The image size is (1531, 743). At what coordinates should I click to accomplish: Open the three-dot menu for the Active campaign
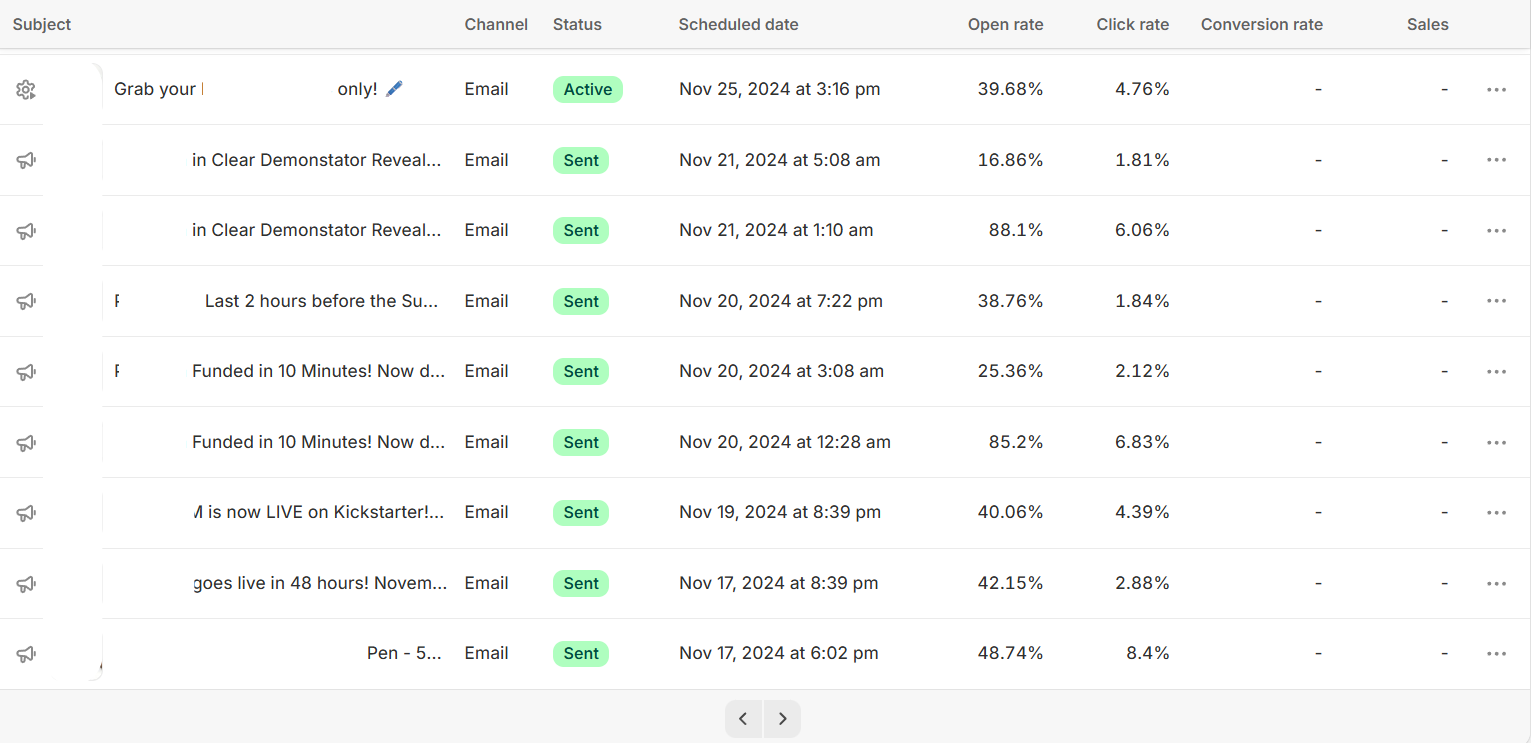[x=1496, y=90]
